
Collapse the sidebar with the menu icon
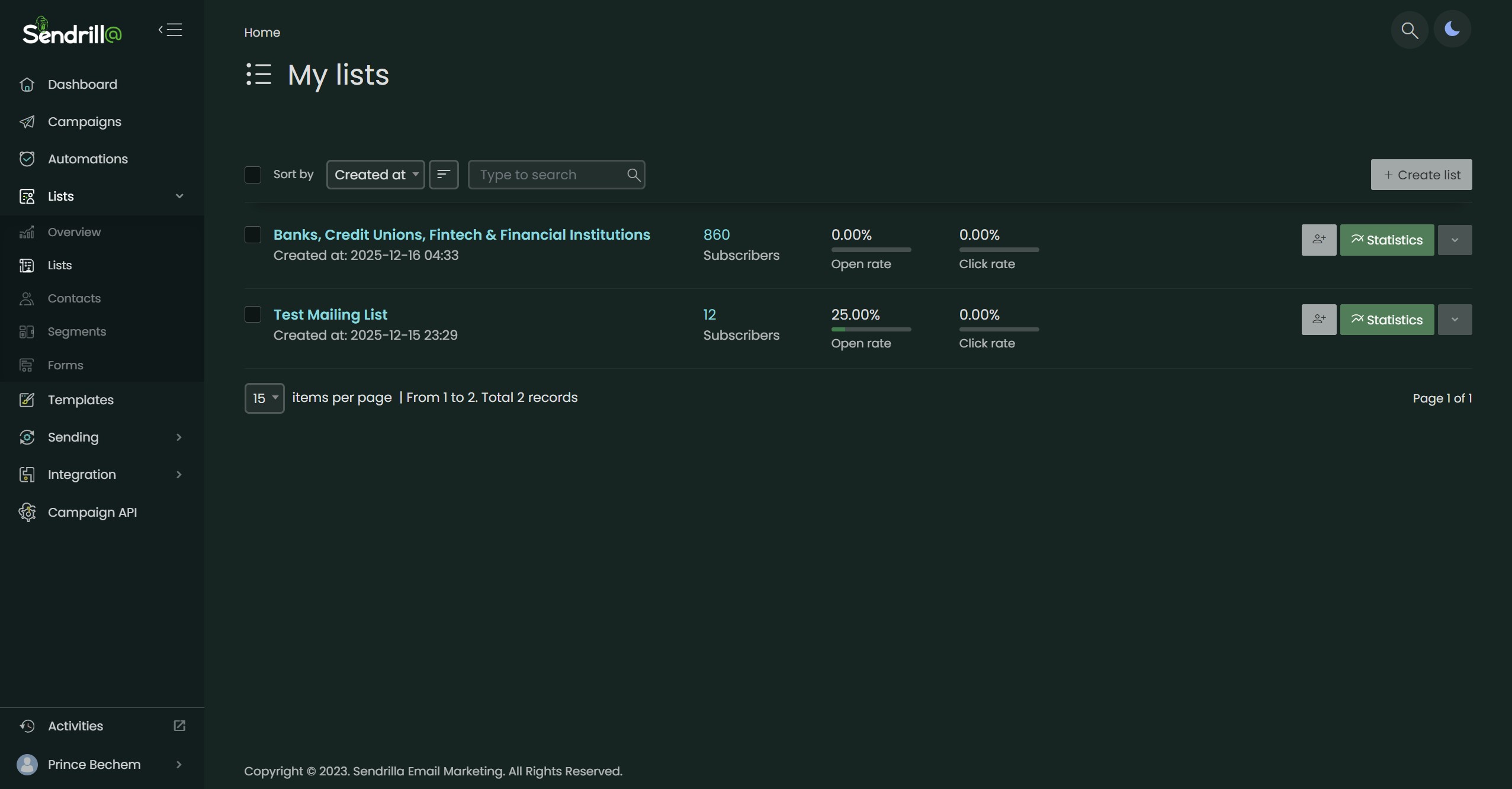coord(171,30)
